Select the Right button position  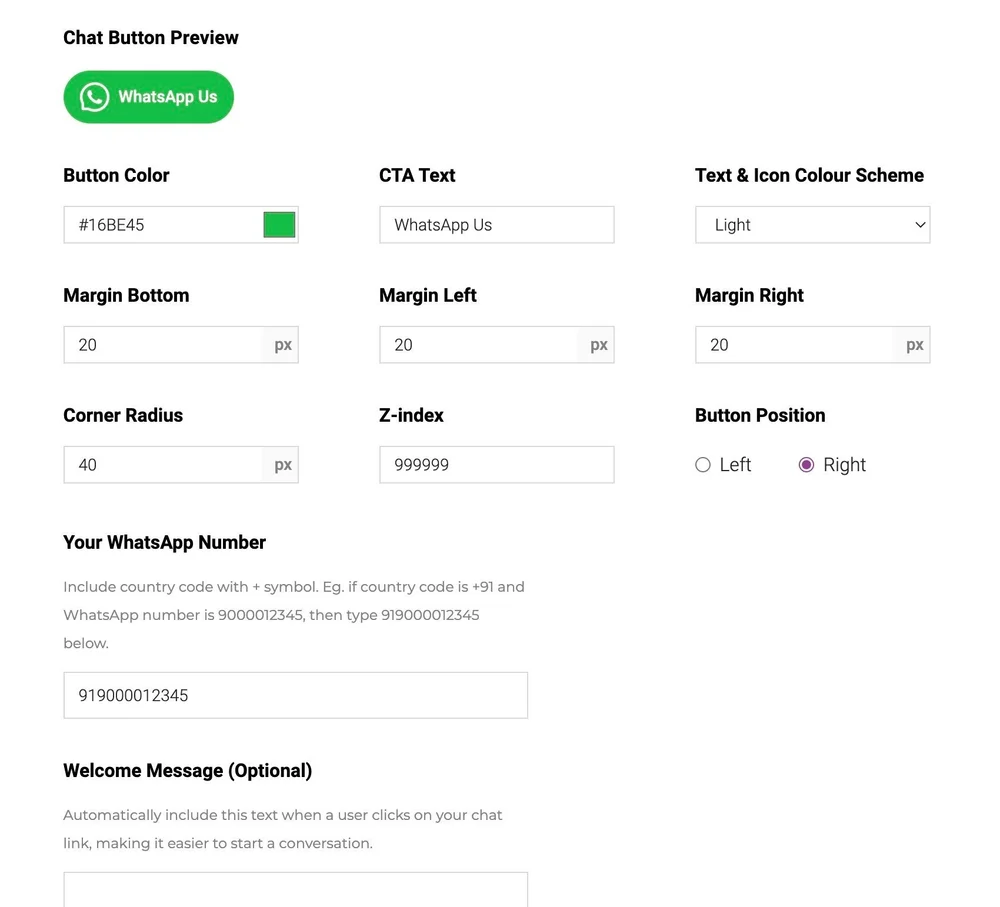pyautogui.click(x=806, y=465)
